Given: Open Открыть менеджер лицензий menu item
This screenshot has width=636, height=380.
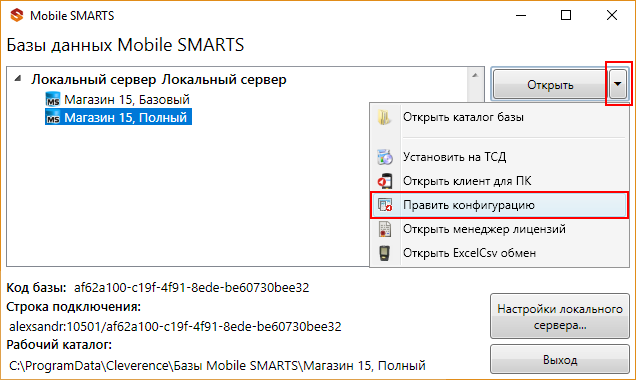Looking at the screenshot, I should 499,229.
